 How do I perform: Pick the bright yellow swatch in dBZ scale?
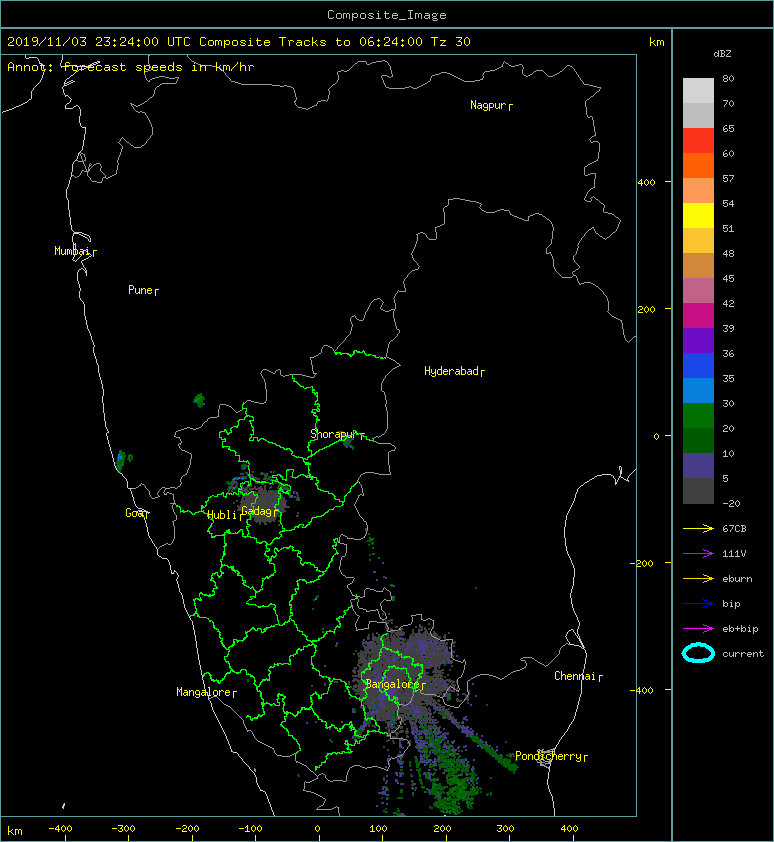point(698,215)
